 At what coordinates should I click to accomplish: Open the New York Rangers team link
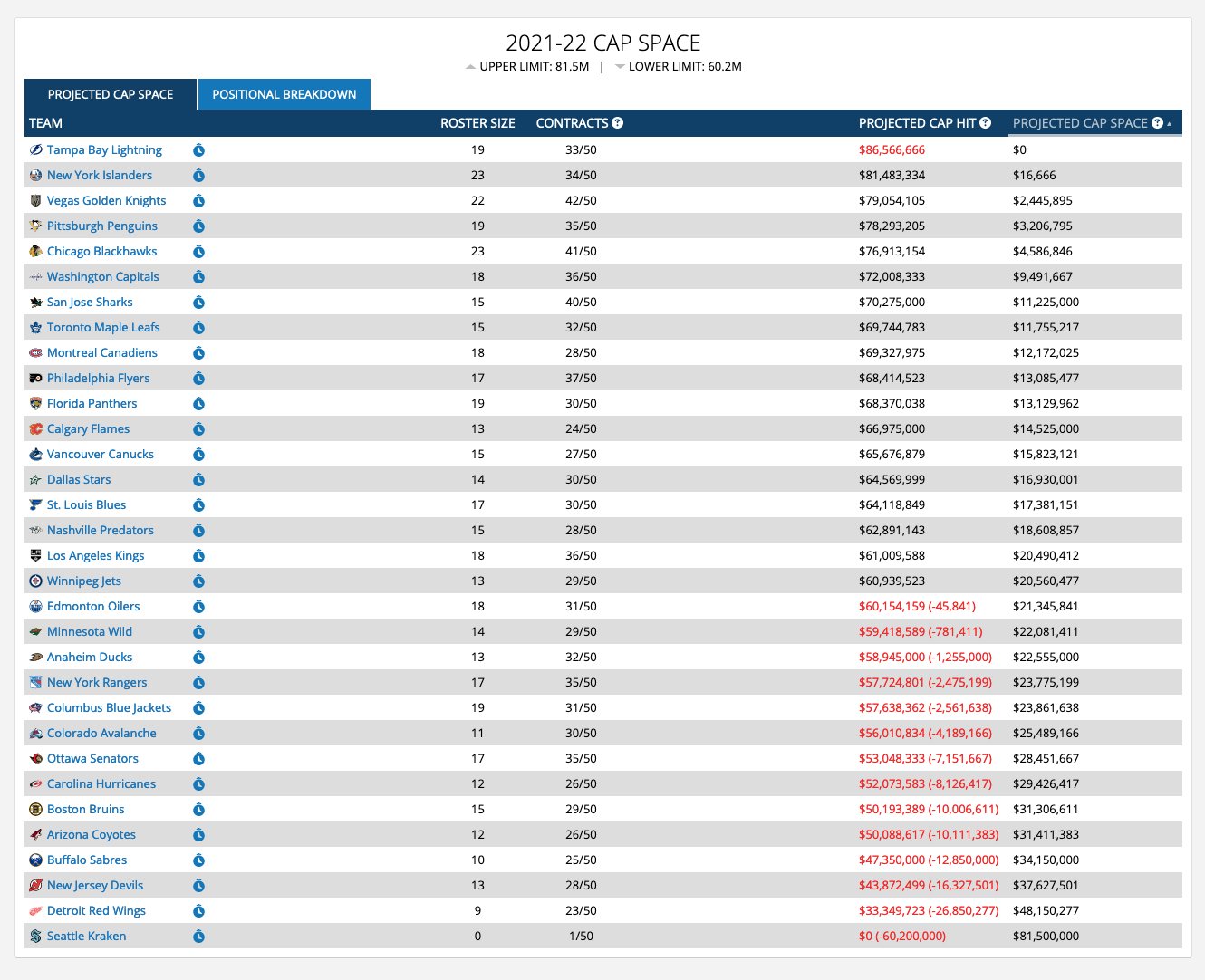click(x=97, y=683)
